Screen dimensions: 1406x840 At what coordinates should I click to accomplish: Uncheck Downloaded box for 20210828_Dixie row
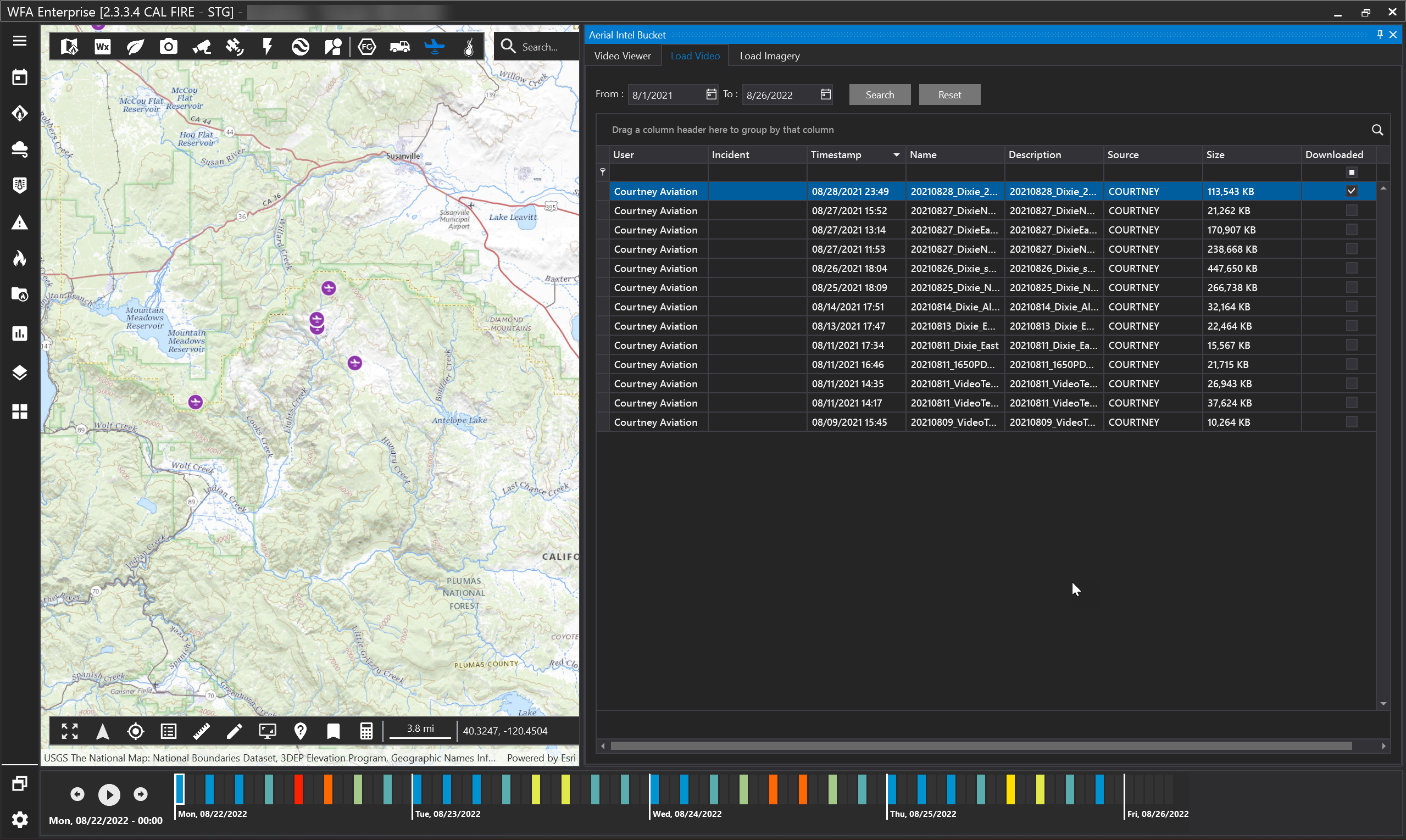coord(1351,191)
